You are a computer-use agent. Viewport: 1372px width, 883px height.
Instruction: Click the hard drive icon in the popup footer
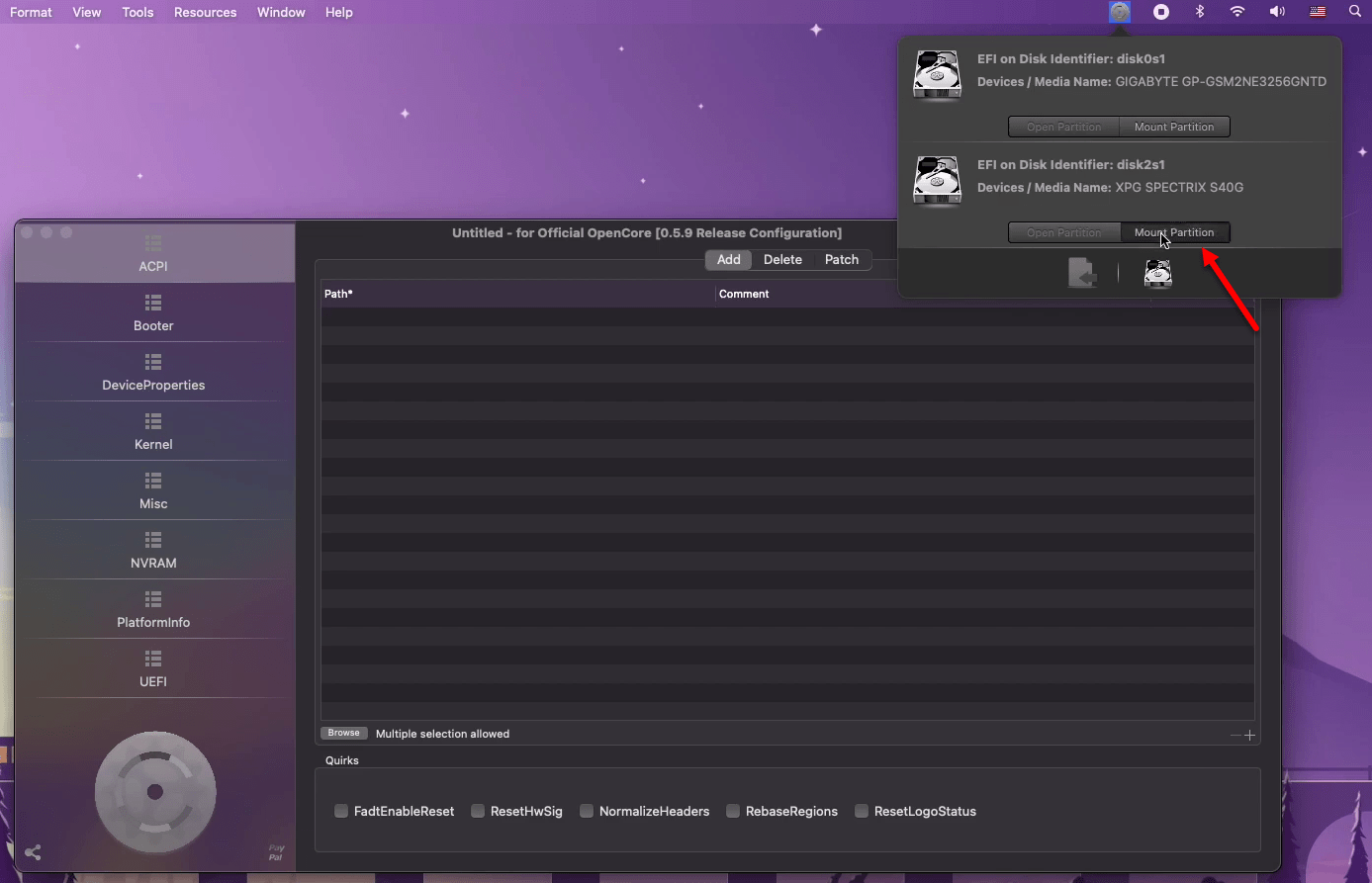click(1158, 273)
